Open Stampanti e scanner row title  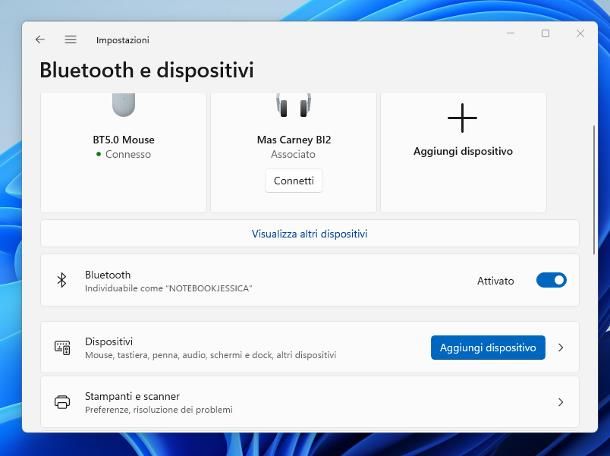[x=132, y=396]
